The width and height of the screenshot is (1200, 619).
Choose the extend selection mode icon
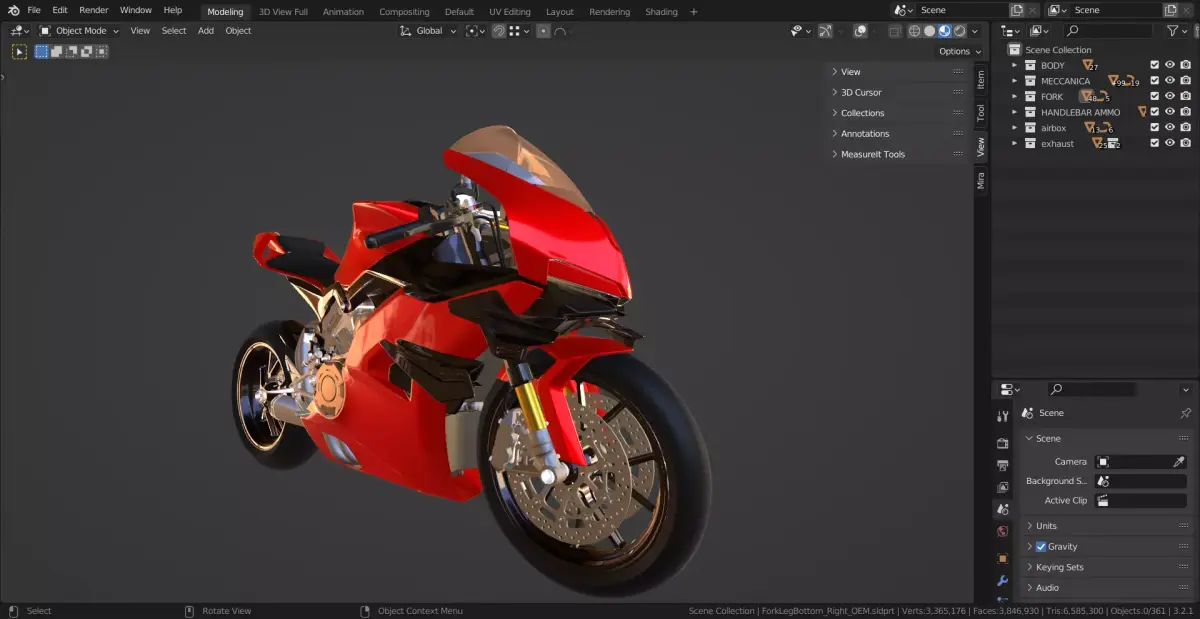(56, 51)
